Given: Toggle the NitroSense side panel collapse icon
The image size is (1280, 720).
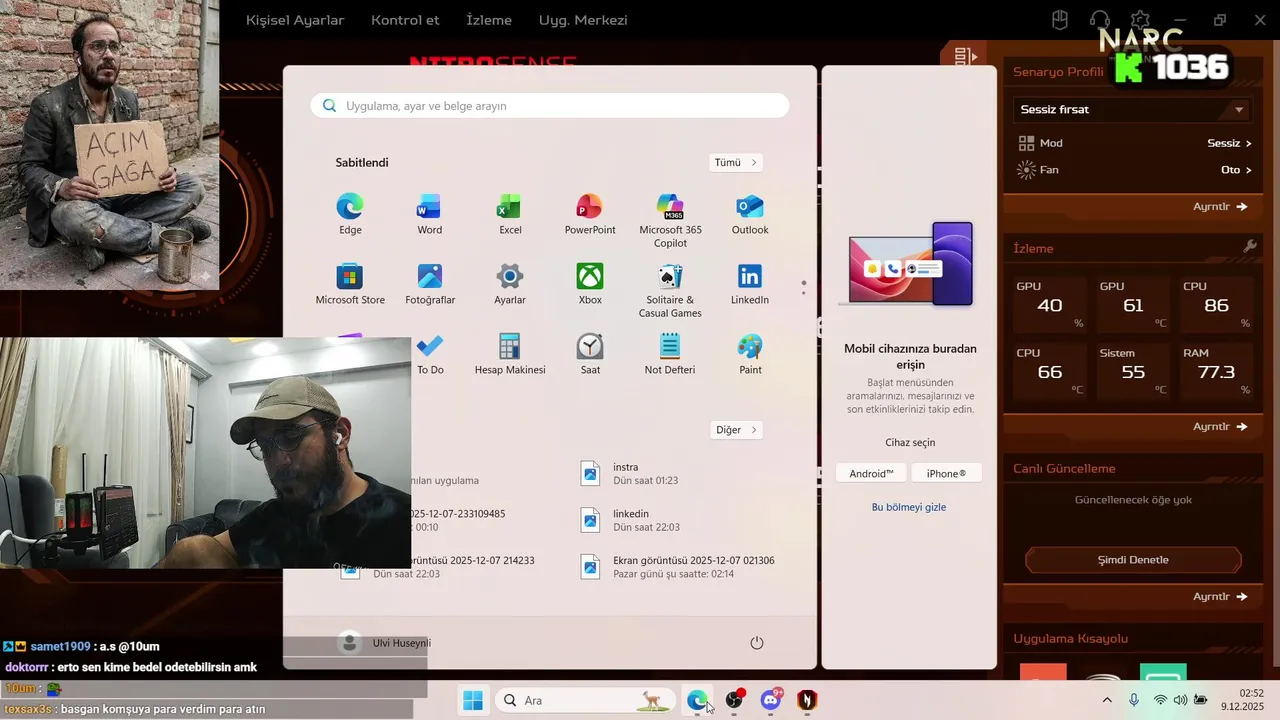Looking at the screenshot, I should (x=965, y=57).
